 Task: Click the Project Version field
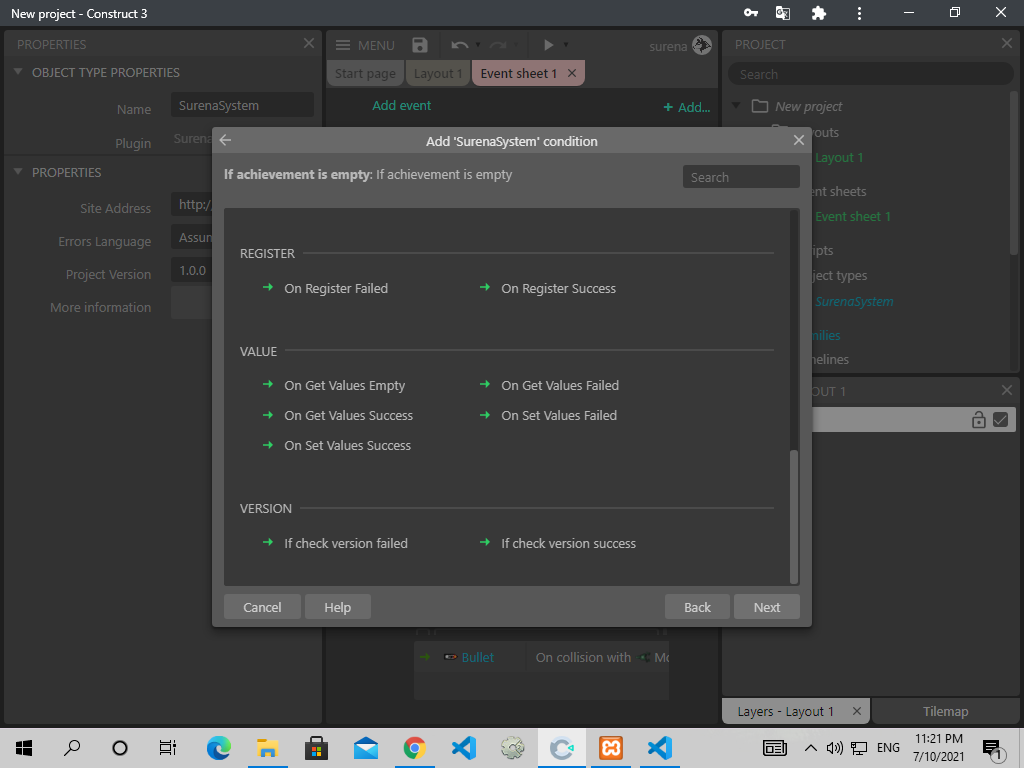click(x=192, y=270)
